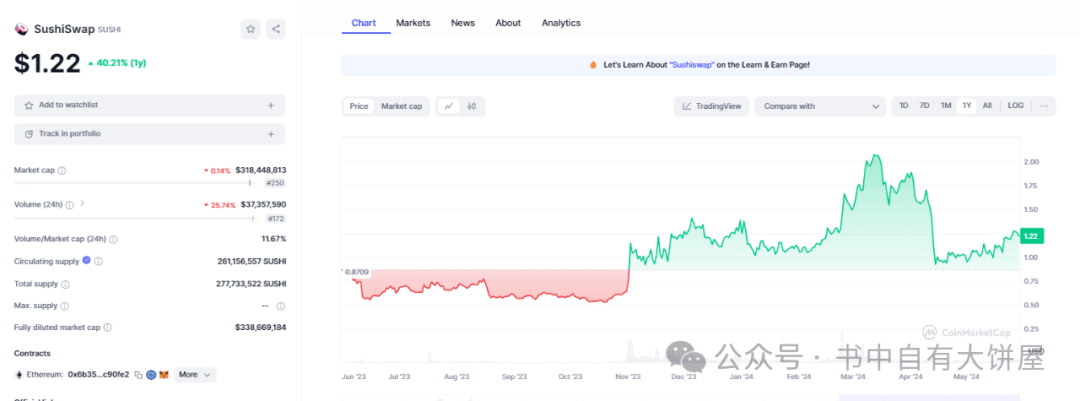
Task: Open the Compare with dropdown
Action: point(820,106)
